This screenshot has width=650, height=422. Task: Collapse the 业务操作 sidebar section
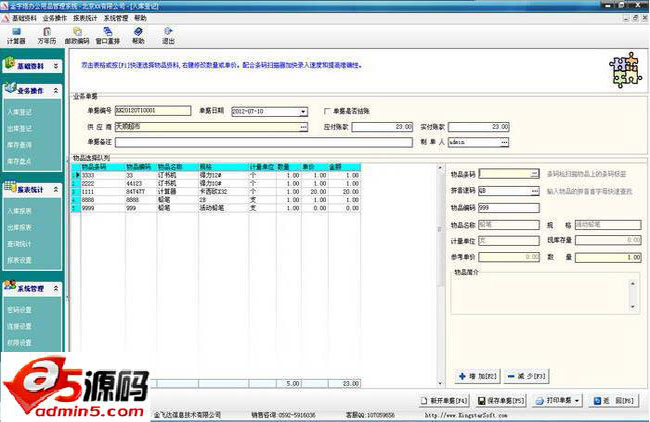56,90
